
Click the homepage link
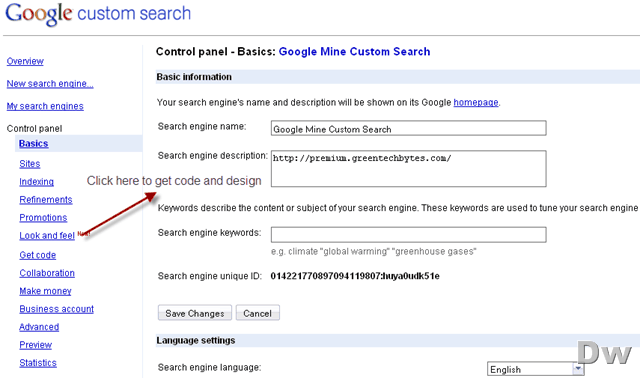click(476, 102)
